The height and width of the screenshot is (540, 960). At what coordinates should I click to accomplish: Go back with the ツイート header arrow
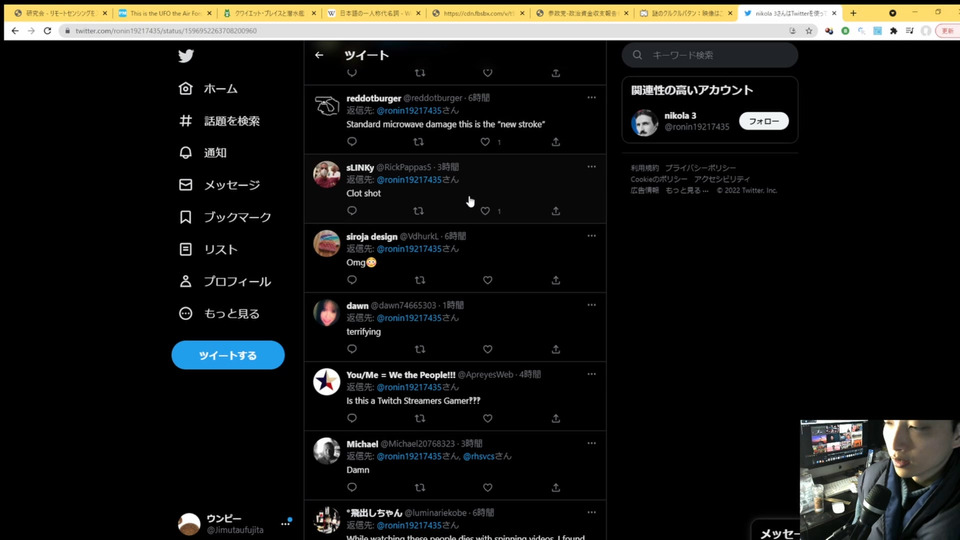pyautogui.click(x=319, y=55)
